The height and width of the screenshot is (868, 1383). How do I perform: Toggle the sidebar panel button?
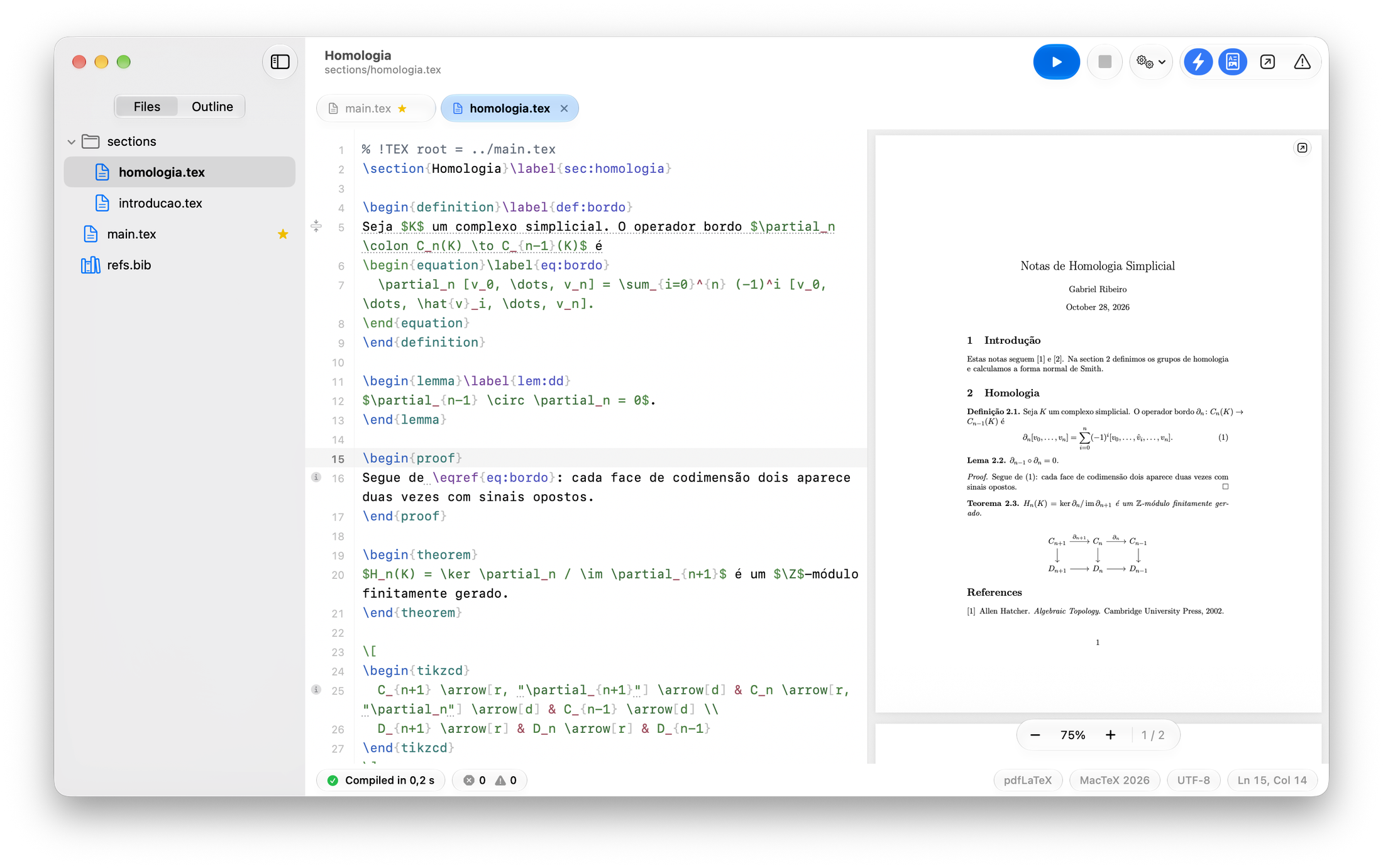tap(280, 62)
